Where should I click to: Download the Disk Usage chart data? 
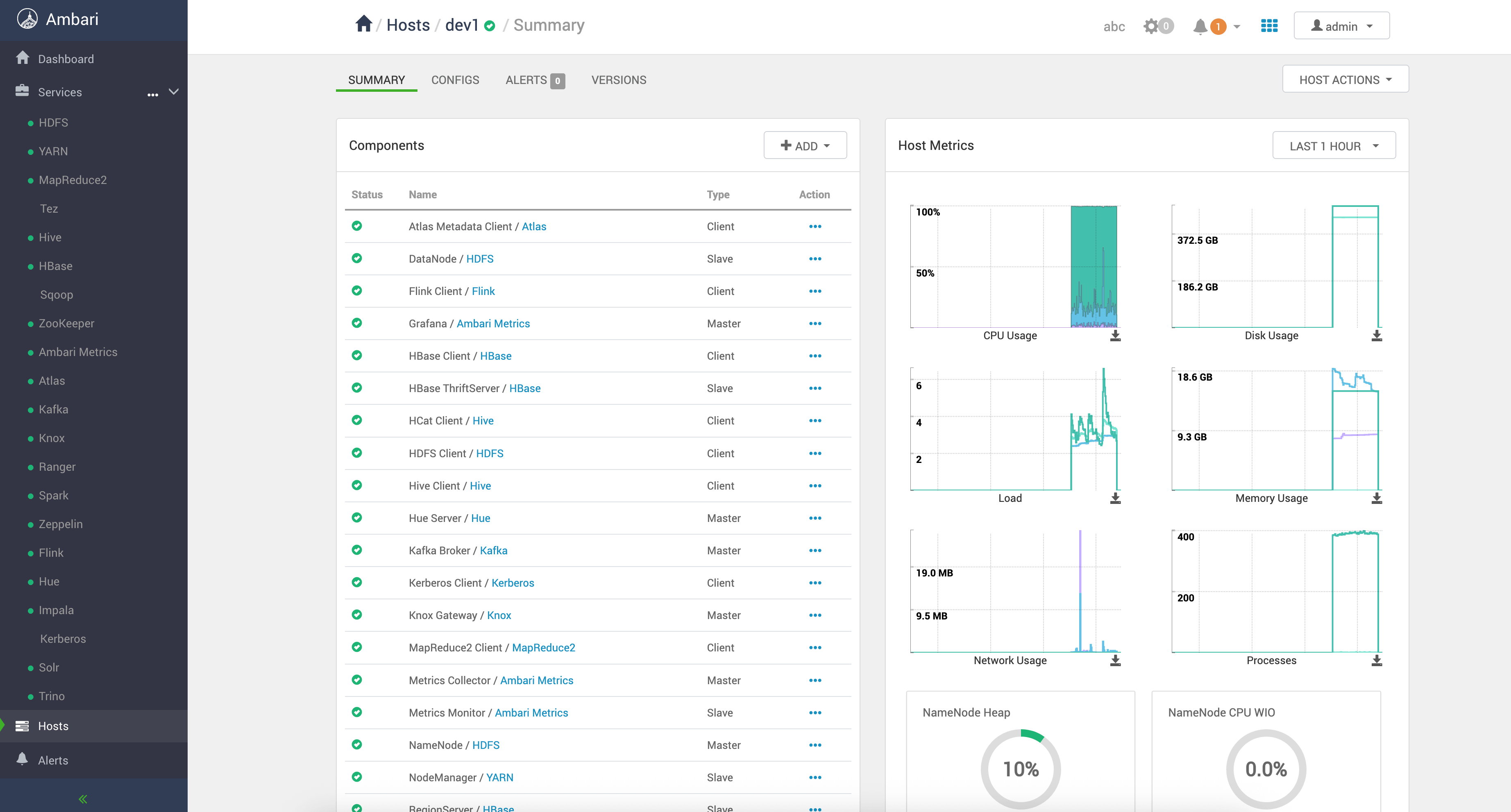pyautogui.click(x=1376, y=336)
